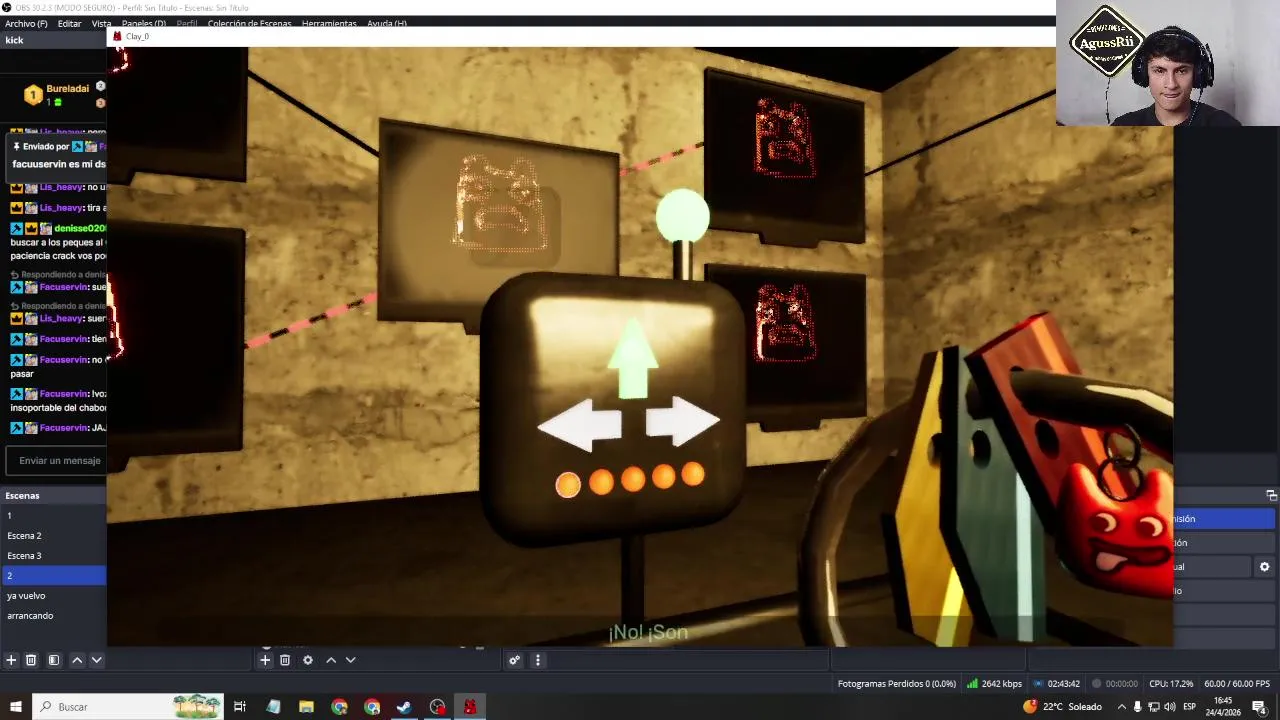Open advanced audio properties gears icon
Viewport: 1280px width, 720px height.
pyautogui.click(x=514, y=660)
